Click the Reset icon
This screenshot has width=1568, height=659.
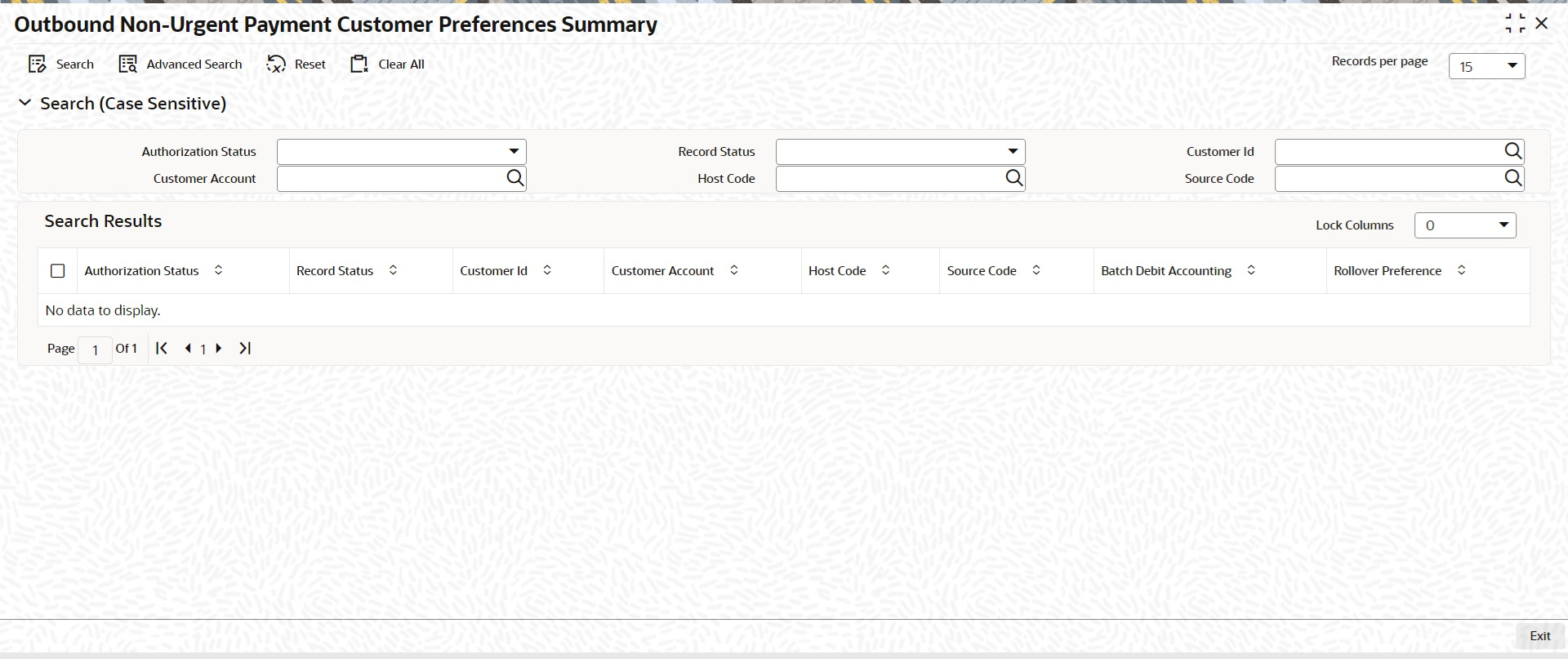pos(276,65)
